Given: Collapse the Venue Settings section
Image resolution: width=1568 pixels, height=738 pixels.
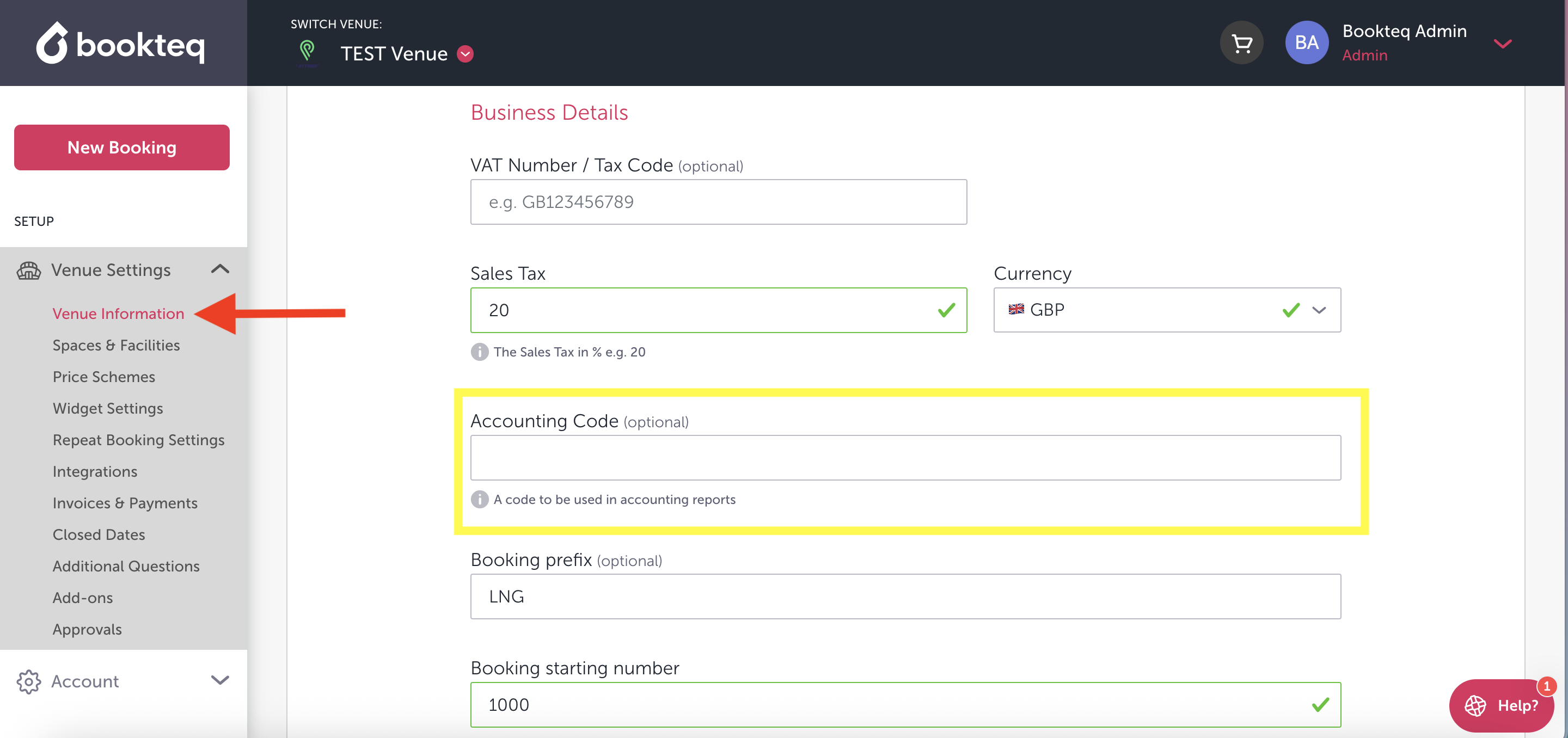Looking at the screenshot, I should tap(220, 269).
